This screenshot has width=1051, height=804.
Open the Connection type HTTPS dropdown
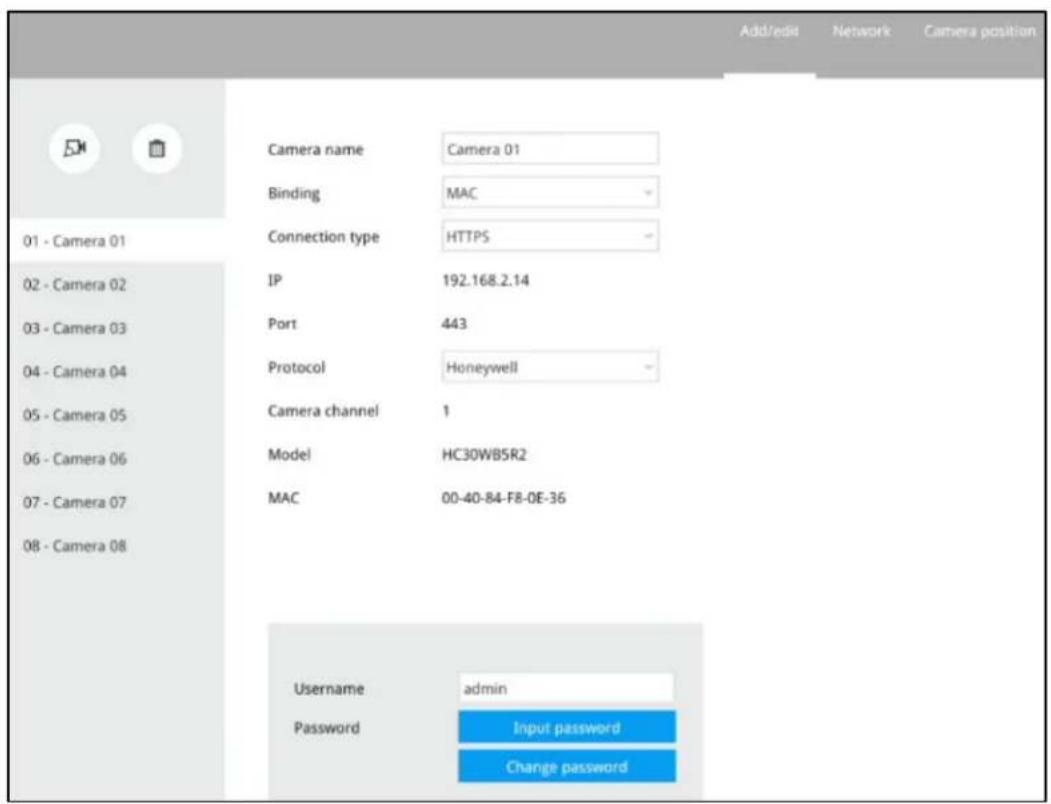(550, 237)
